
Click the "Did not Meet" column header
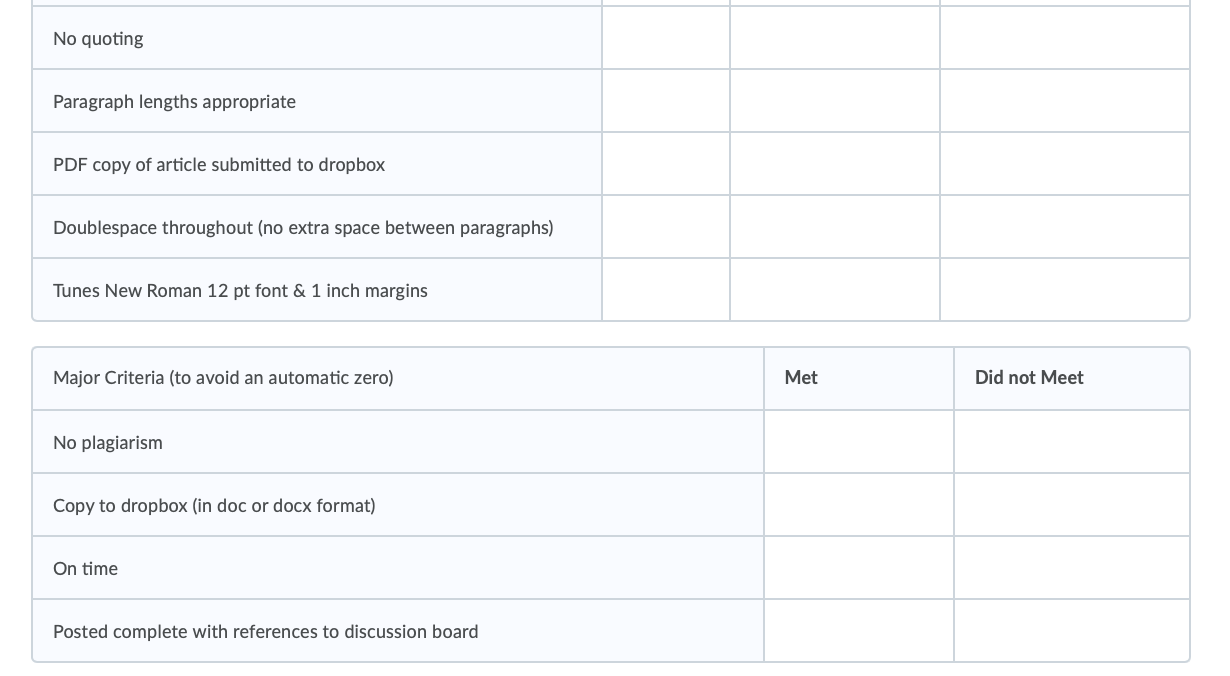click(x=1029, y=378)
